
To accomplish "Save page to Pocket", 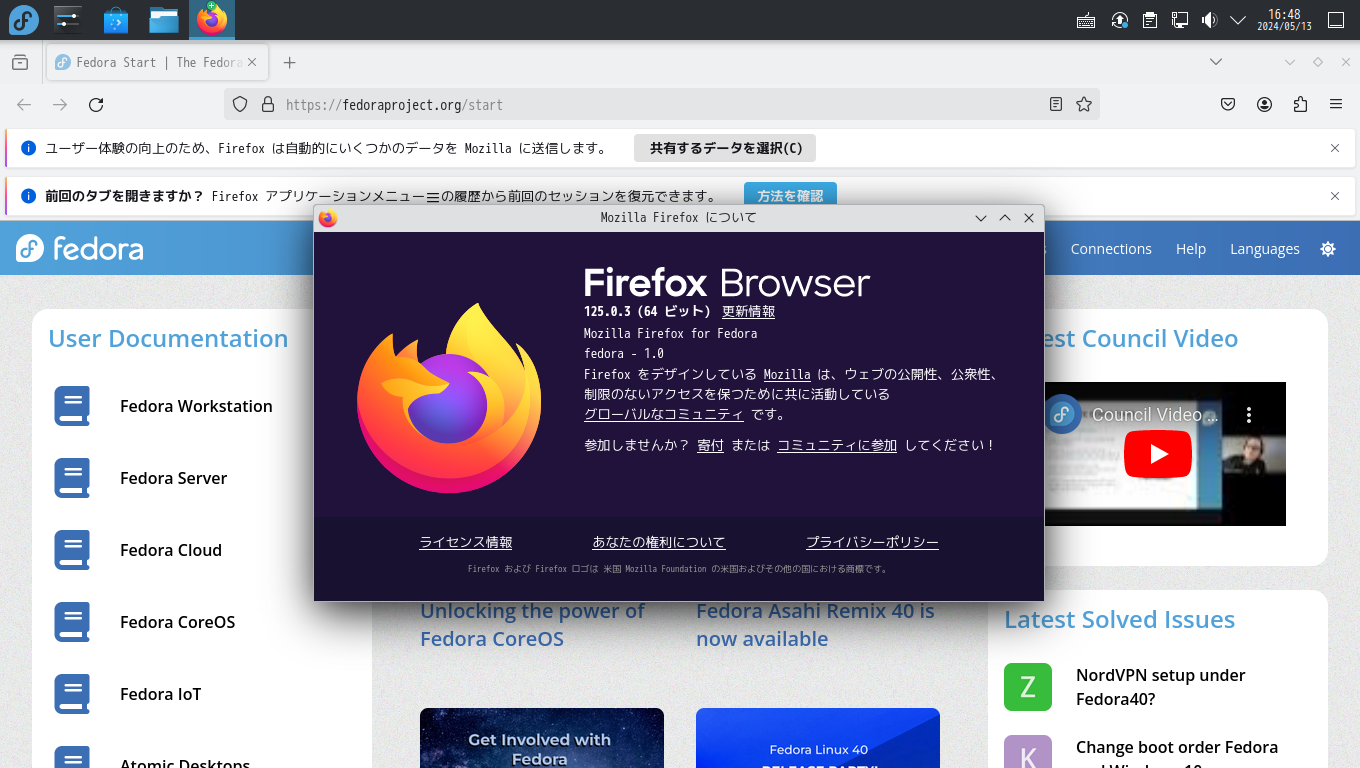I will coord(1229,104).
